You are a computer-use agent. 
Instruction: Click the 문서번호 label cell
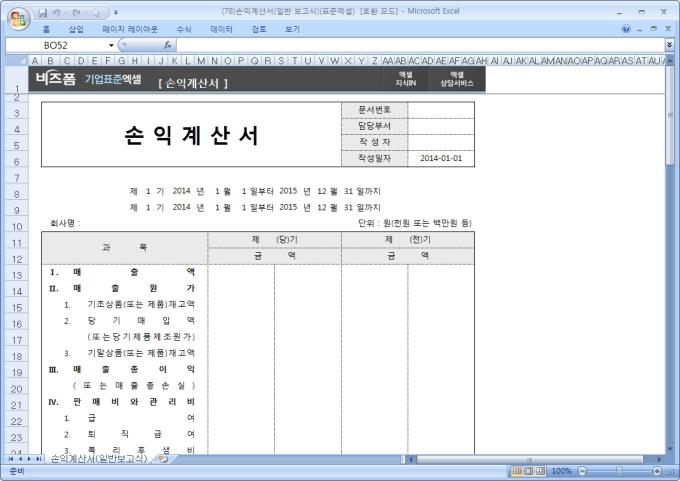click(x=374, y=110)
